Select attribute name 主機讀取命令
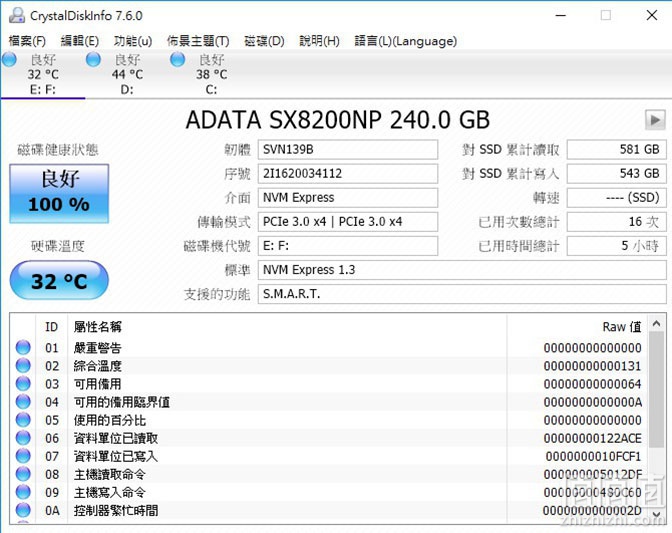Viewport: 672px width, 533px height. tap(110, 474)
